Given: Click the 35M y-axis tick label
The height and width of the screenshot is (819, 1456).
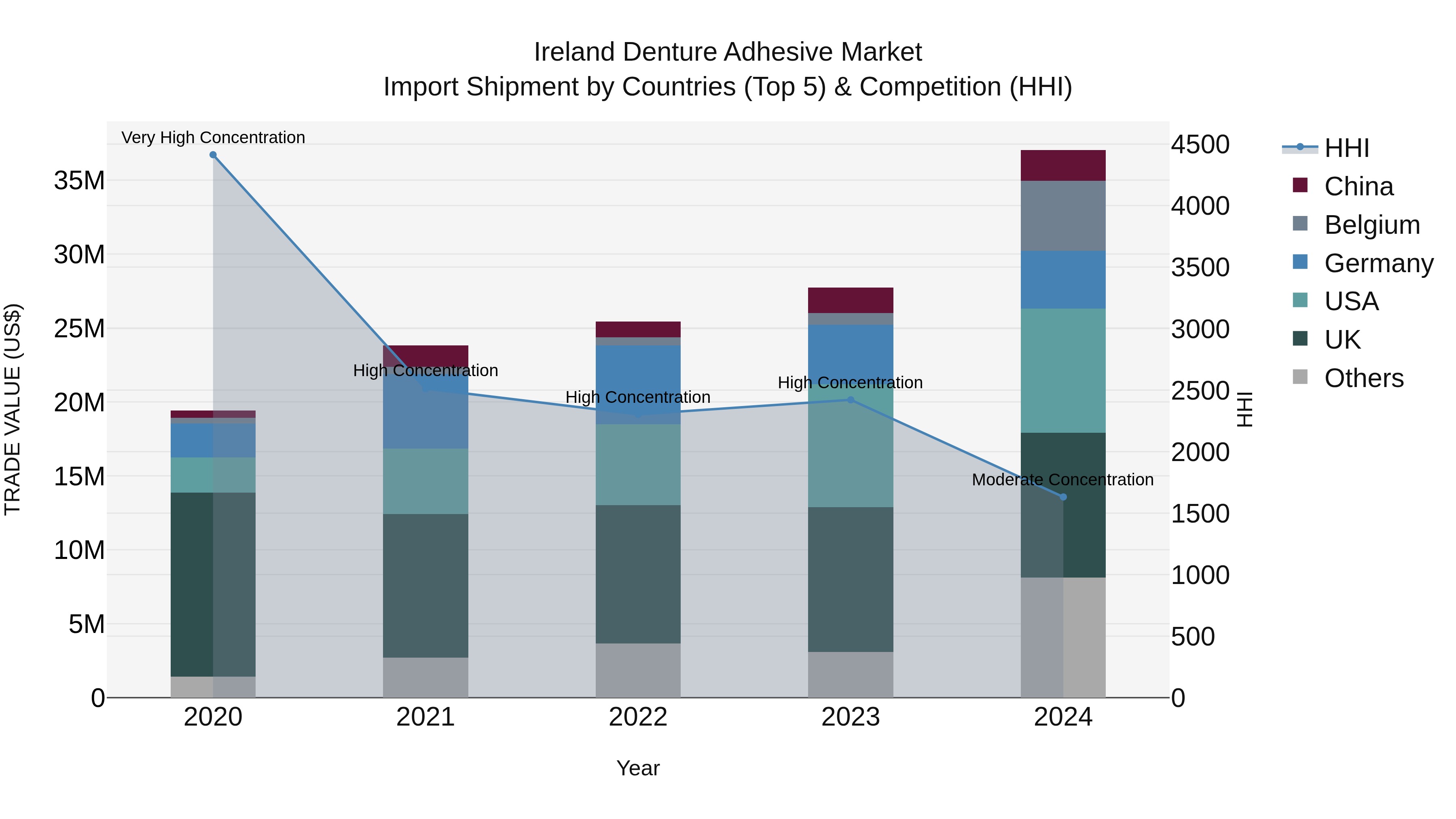Looking at the screenshot, I should (x=79, y=181).
